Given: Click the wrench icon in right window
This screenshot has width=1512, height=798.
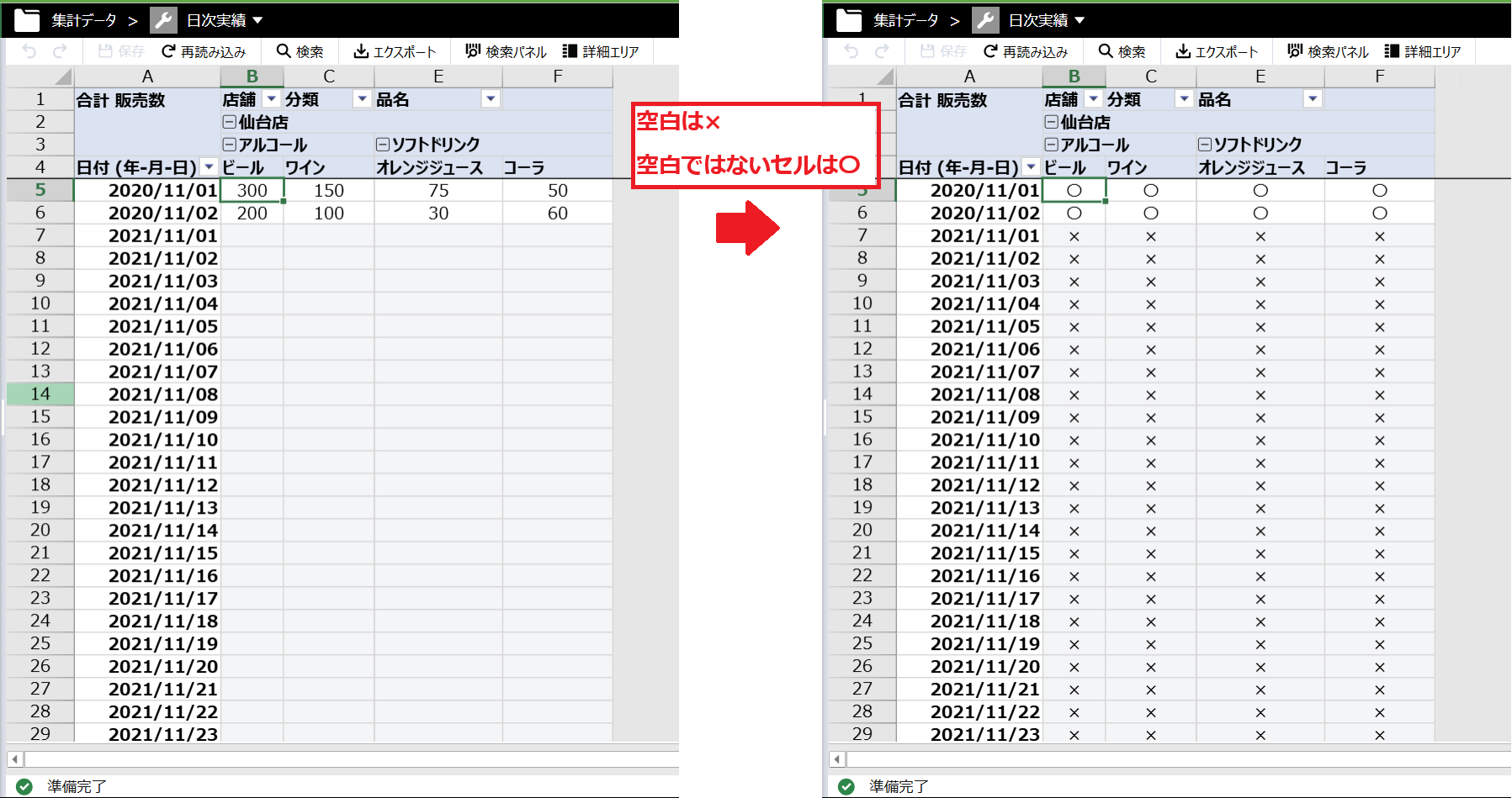Looking at the screenshot, I should (985, 20).
